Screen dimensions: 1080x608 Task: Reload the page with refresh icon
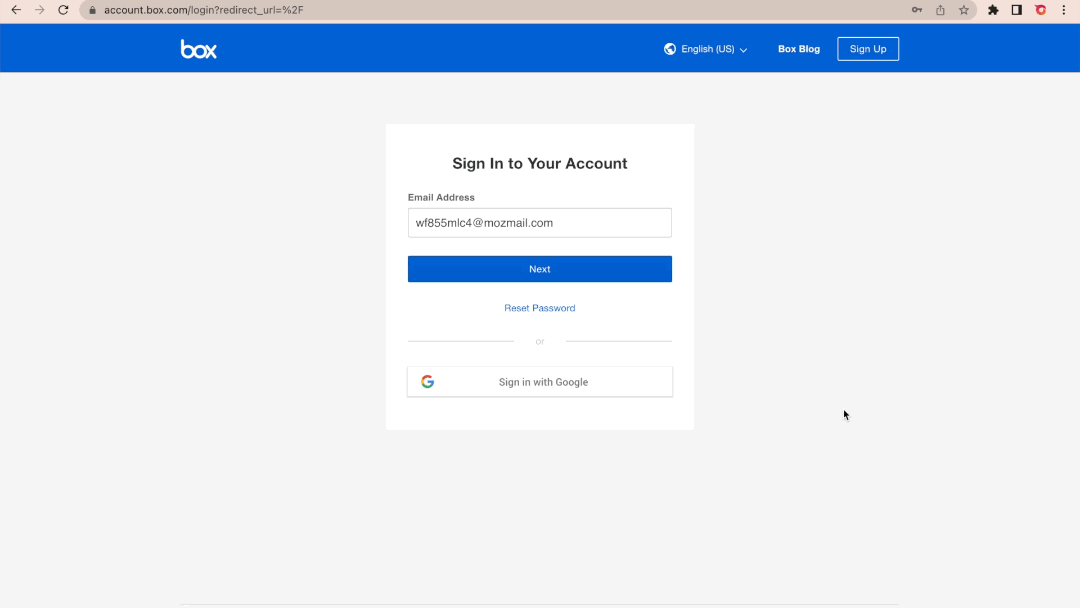click(x=63, y=10)
